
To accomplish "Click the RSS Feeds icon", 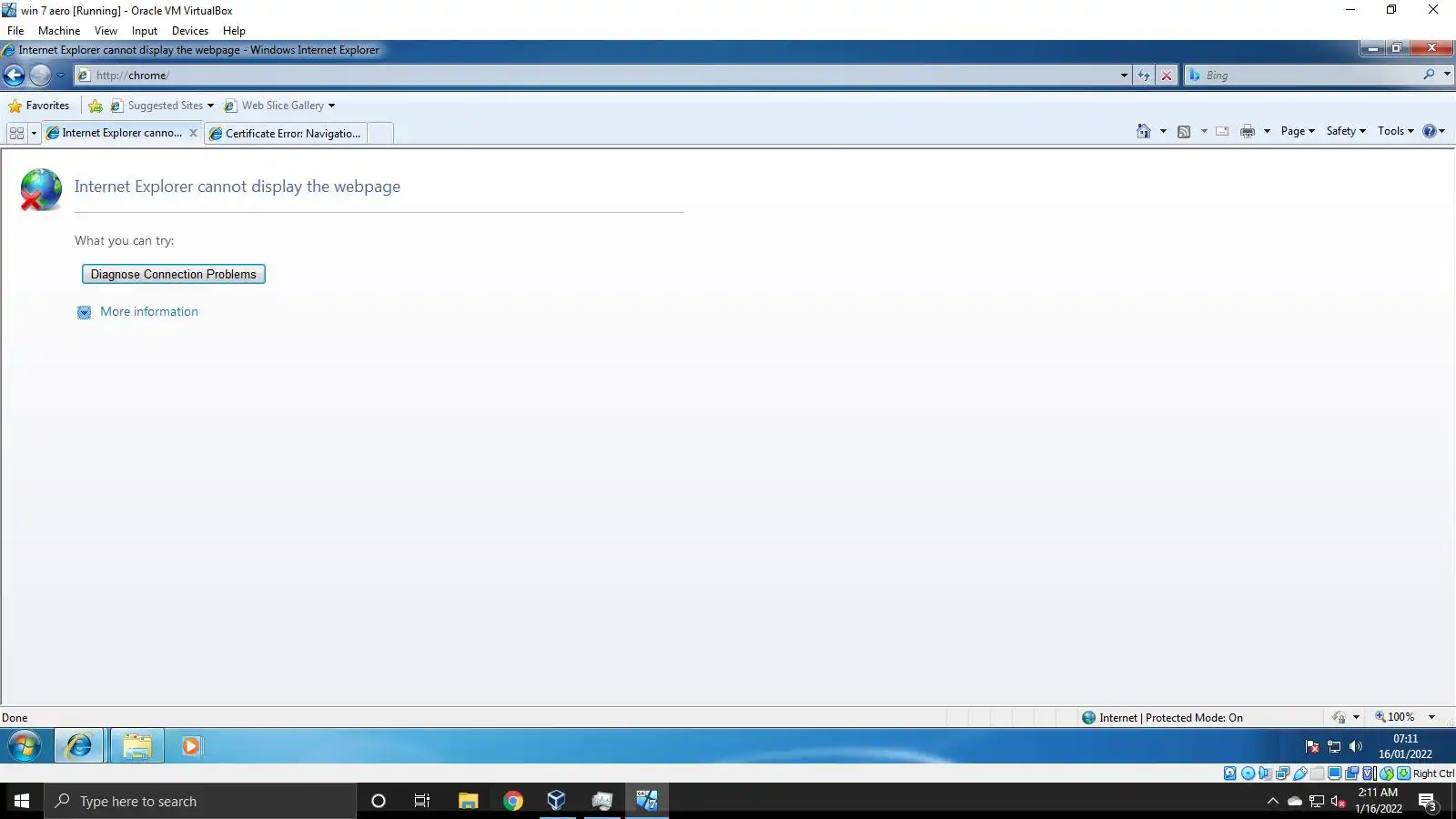I will pyautogui.click(x=1184, y=131).
